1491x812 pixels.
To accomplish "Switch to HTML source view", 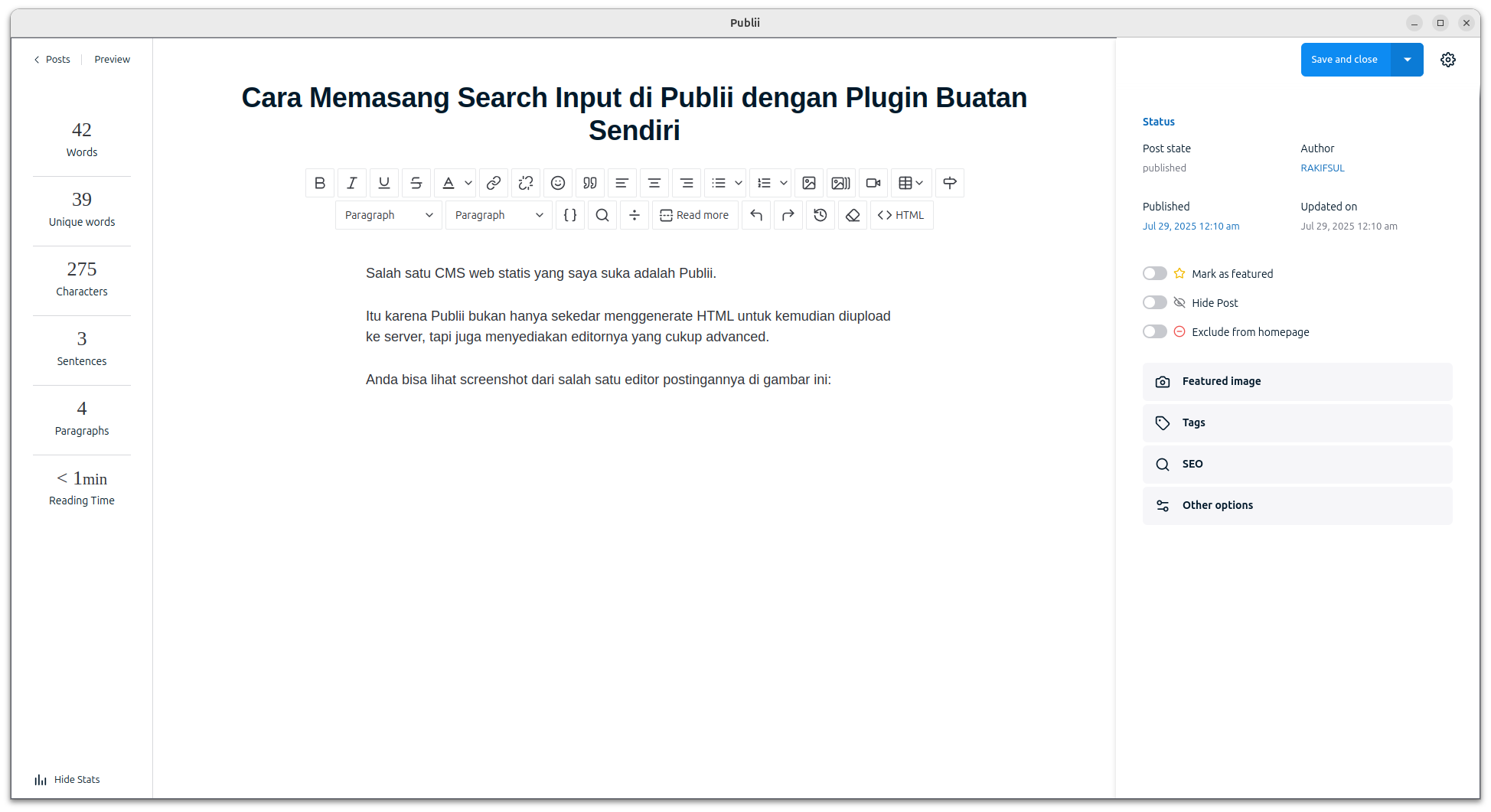I will [902, 215].
